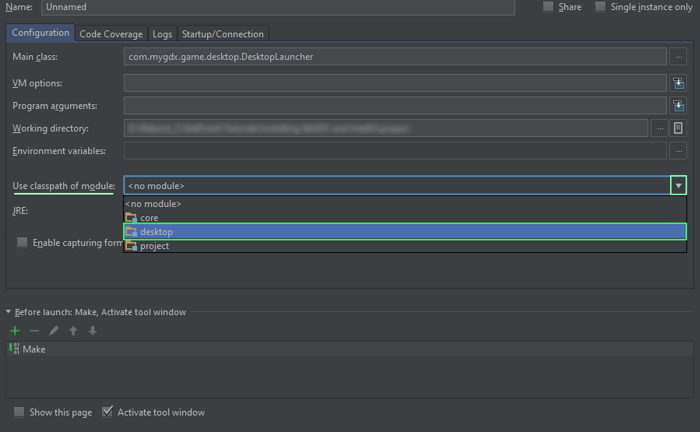Viewport: 700px width, 432px height.
Task: Click the add (+) before-launch task icon
Action: 15,331
